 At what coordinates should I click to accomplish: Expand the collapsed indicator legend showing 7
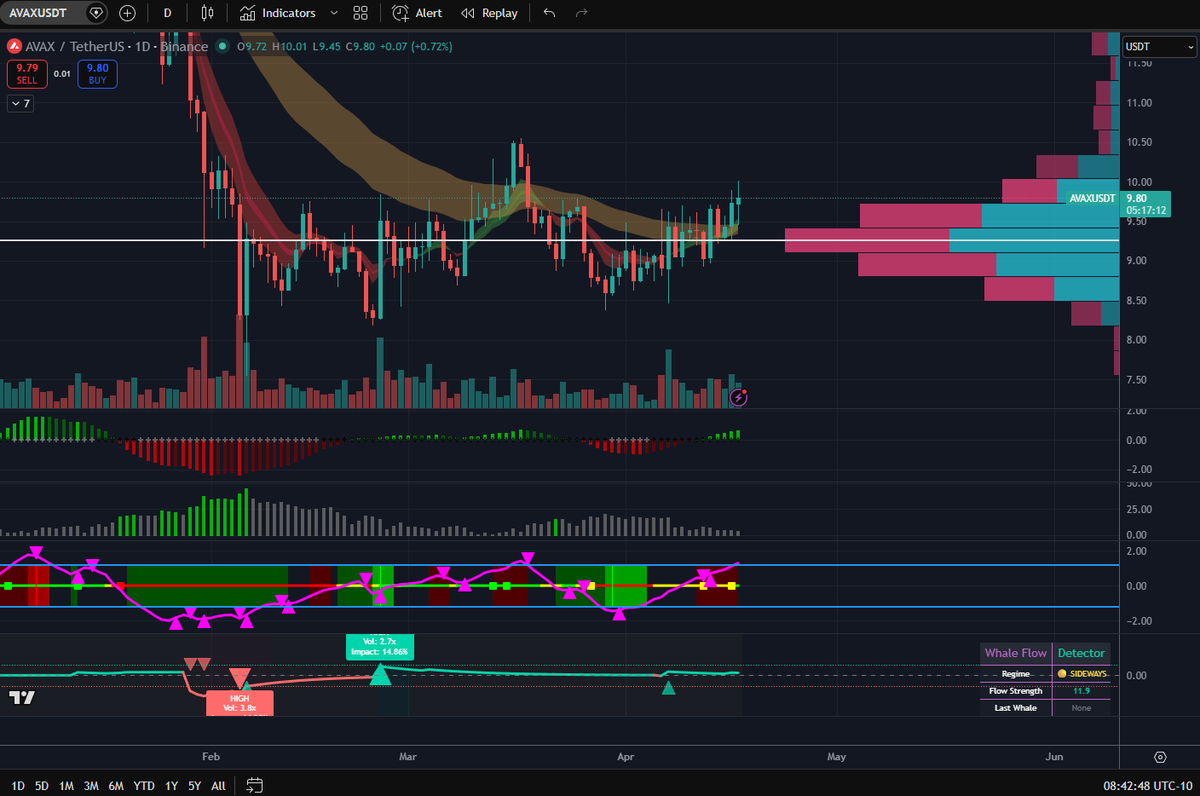click(x=19, y=103)
